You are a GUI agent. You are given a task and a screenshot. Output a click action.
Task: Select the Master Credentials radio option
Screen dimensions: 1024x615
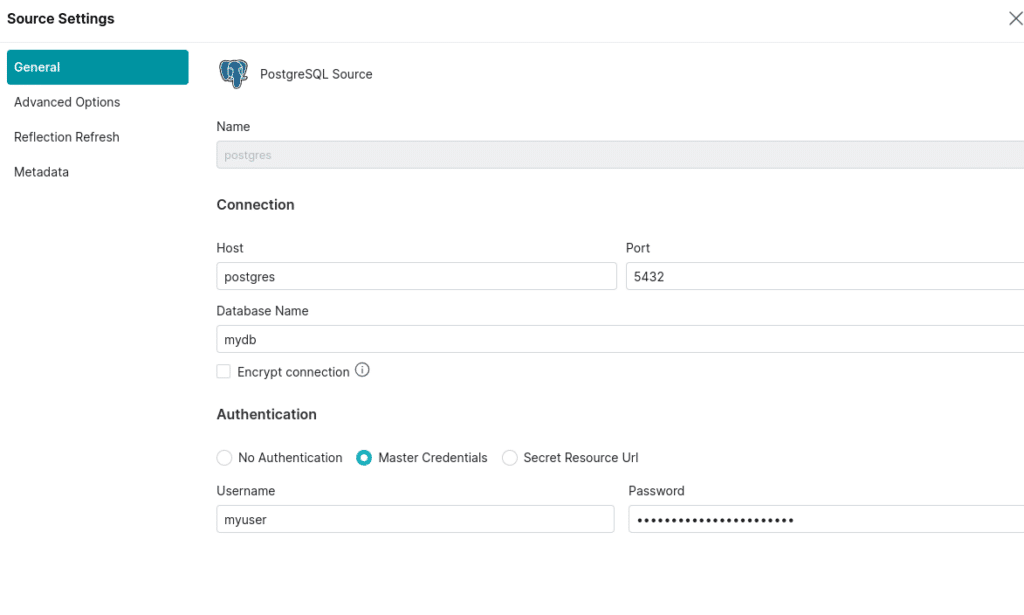(364, 458)
